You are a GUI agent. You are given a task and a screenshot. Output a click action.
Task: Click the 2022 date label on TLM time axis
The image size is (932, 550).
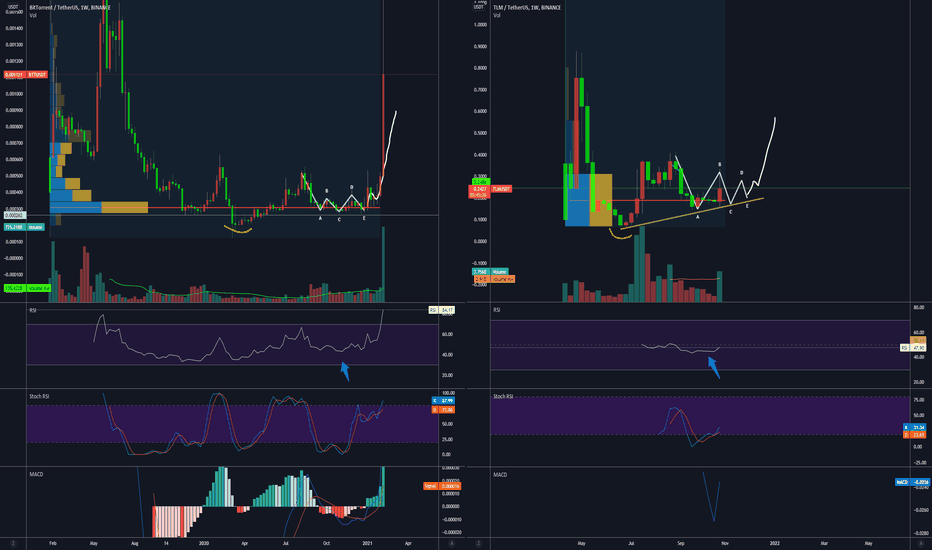pyautogui.click(x=774, y=543)
